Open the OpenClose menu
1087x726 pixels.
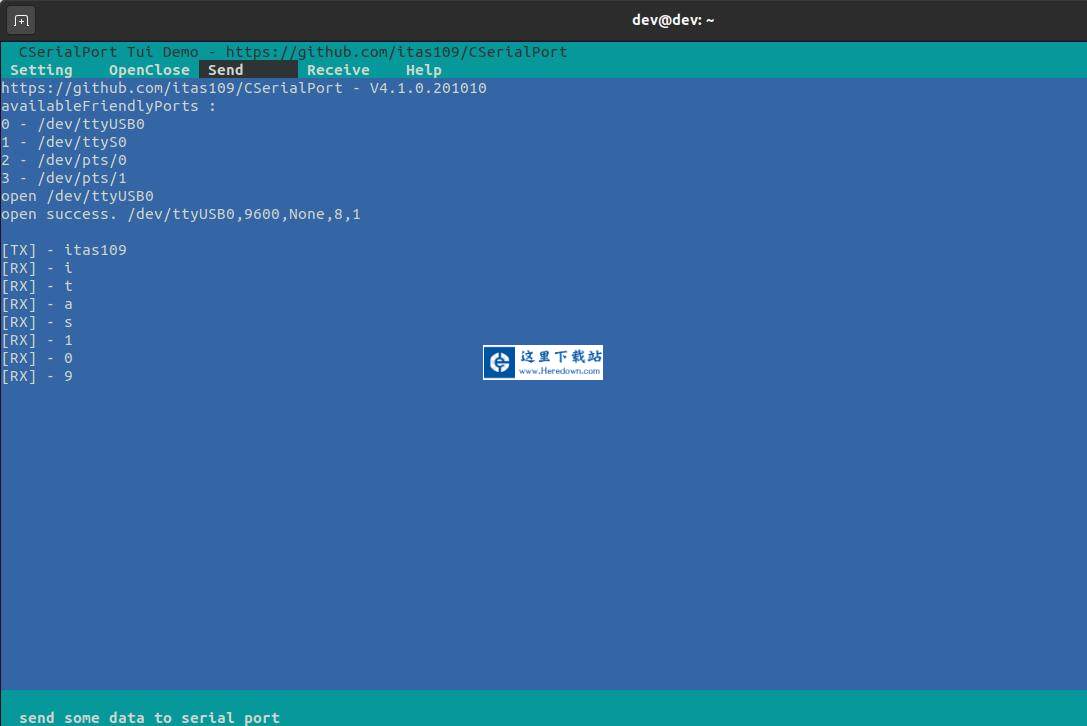coord(149,70)
